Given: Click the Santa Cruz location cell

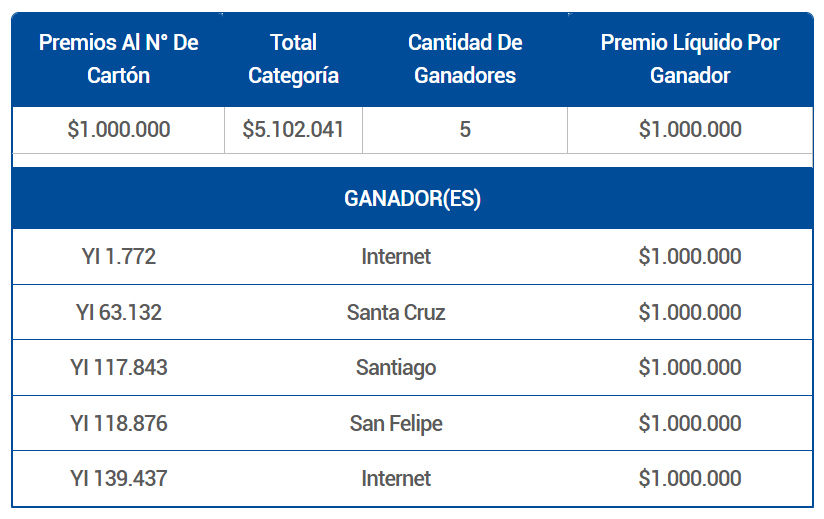Looking at the screenshot, I should pyautogui.click(x=396, y=313).
